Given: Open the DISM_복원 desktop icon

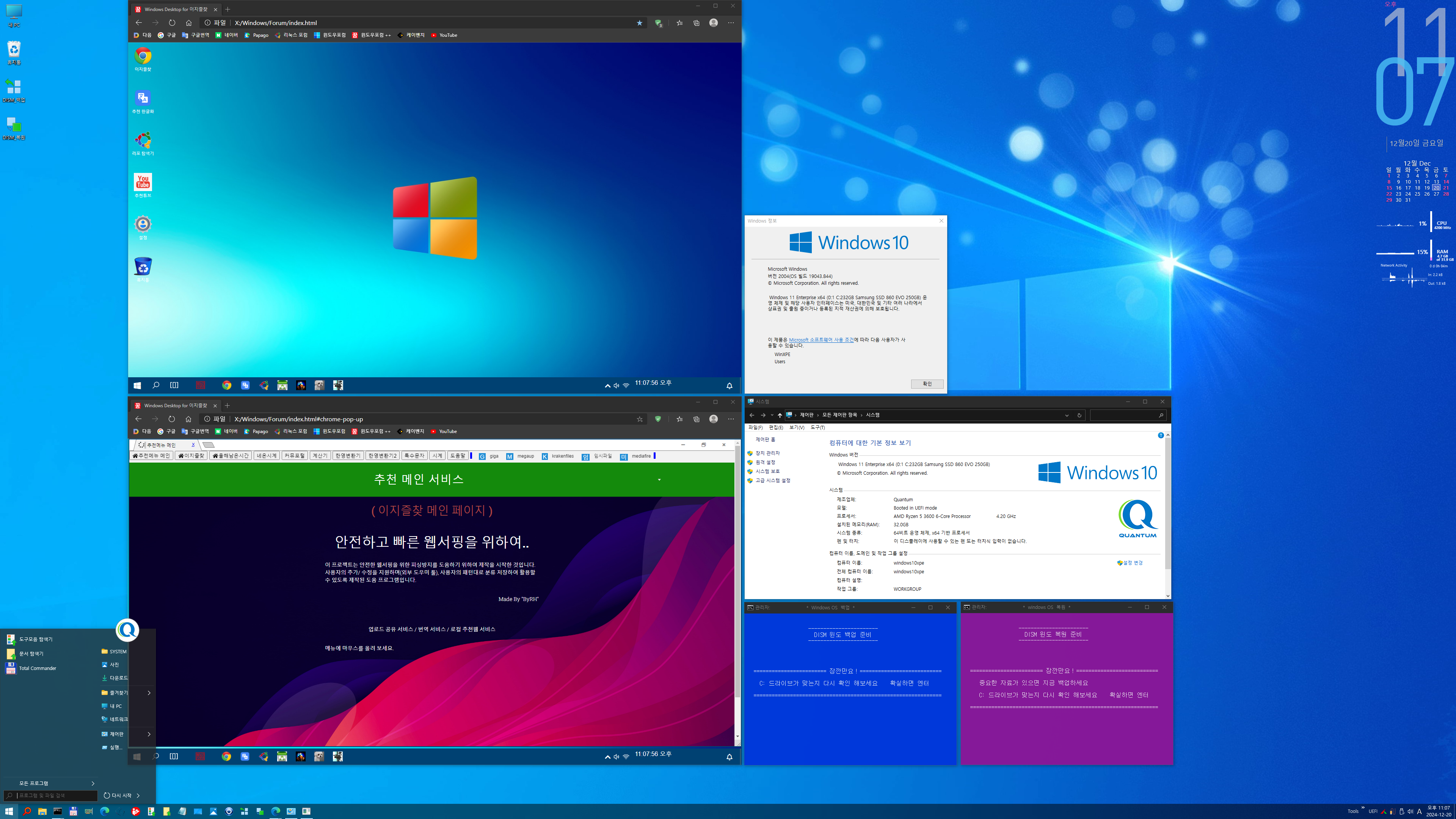Looking at the screenshot, I should 14,128.
